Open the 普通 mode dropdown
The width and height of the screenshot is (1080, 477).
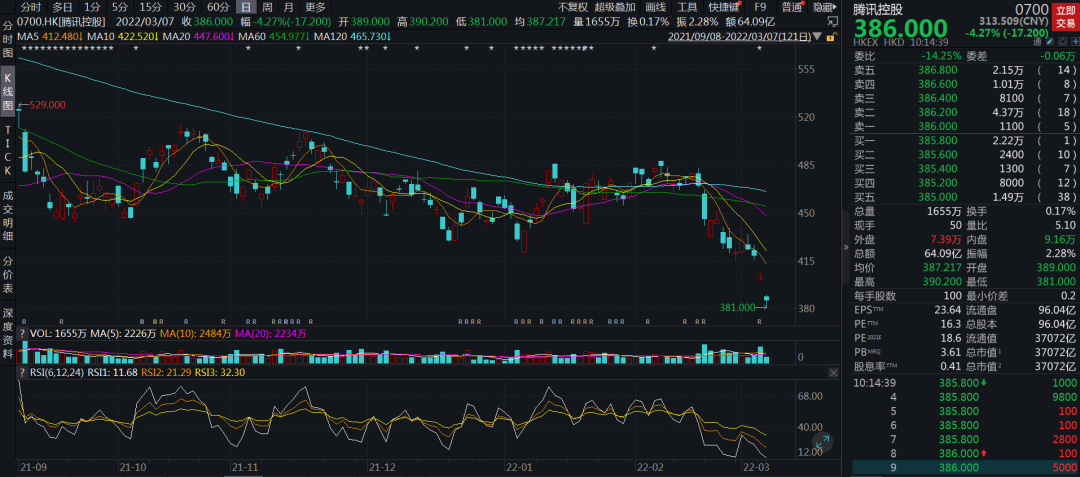tap(792, 7)
